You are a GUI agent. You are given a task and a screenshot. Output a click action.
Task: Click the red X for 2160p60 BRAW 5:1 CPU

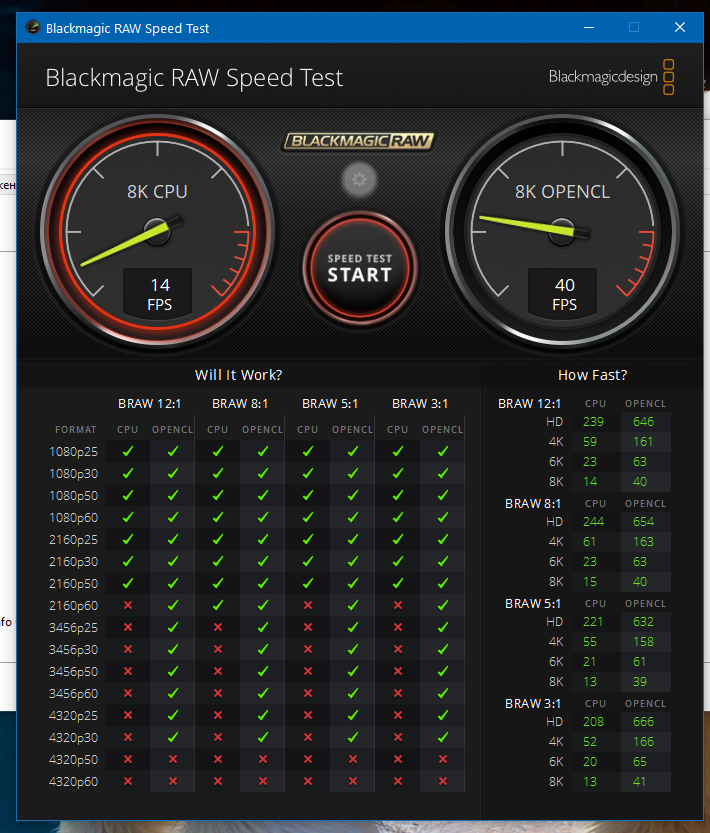(308, 605)
